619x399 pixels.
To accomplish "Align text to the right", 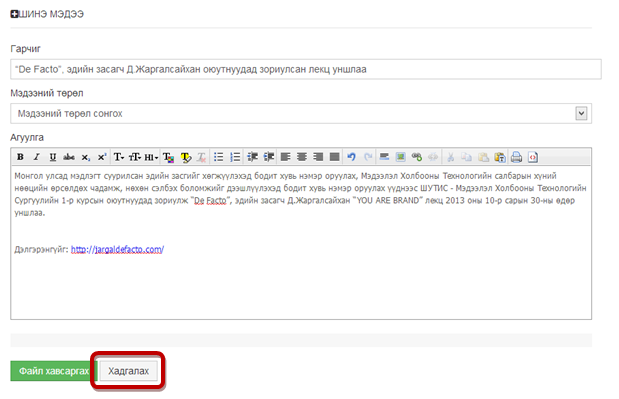I will pos(318,157).
